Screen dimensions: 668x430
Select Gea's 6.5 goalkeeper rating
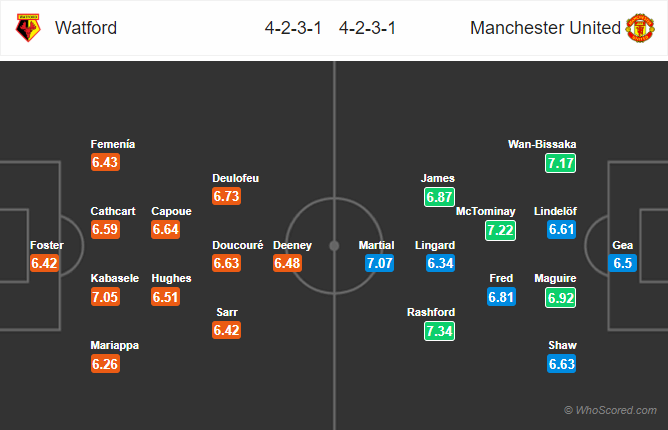tap(622, 263)
